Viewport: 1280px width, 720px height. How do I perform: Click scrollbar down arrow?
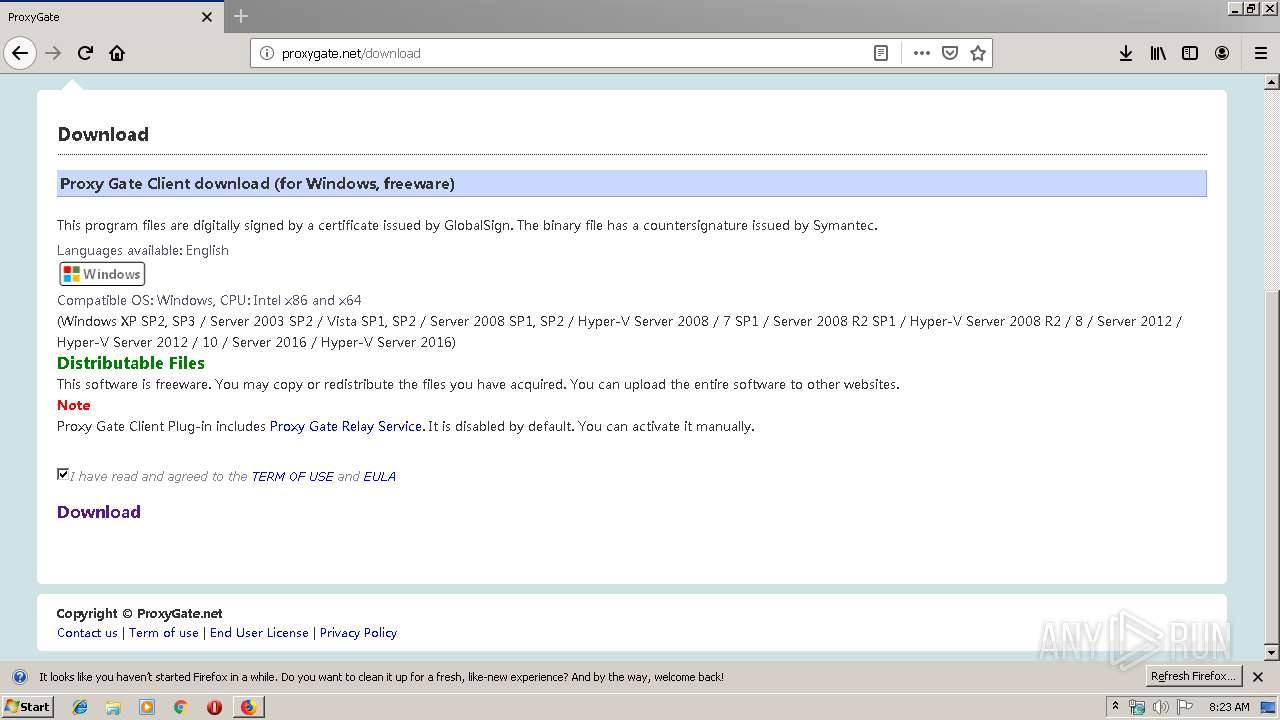tap(1272, 653)
